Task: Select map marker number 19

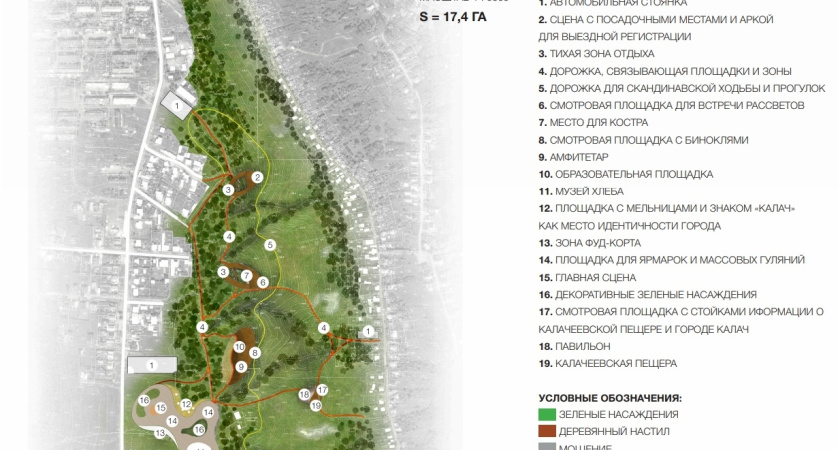Action: [316, 405]
